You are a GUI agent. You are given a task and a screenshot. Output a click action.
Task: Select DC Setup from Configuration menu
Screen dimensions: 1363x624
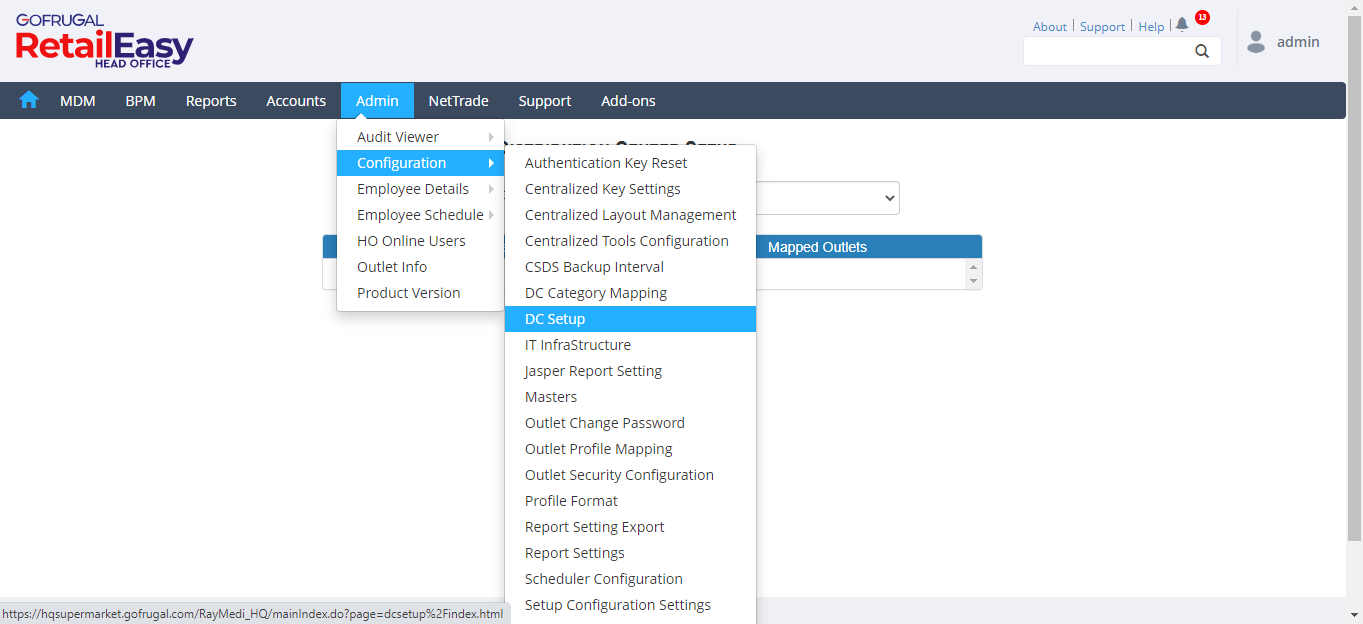pyautogui.click(x=555, y=319)
